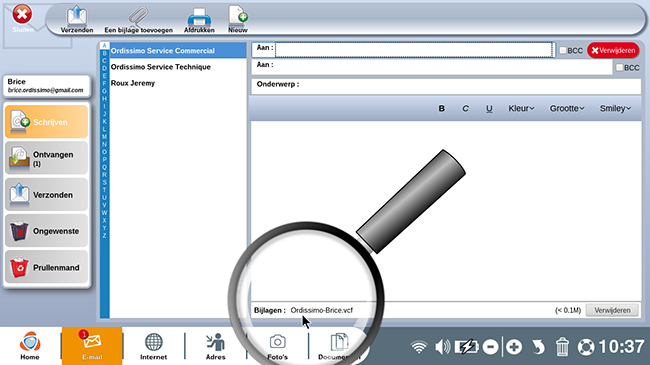Select contact Roux Jeremy
Screen dimensions: 650x365
click(178, 83)
